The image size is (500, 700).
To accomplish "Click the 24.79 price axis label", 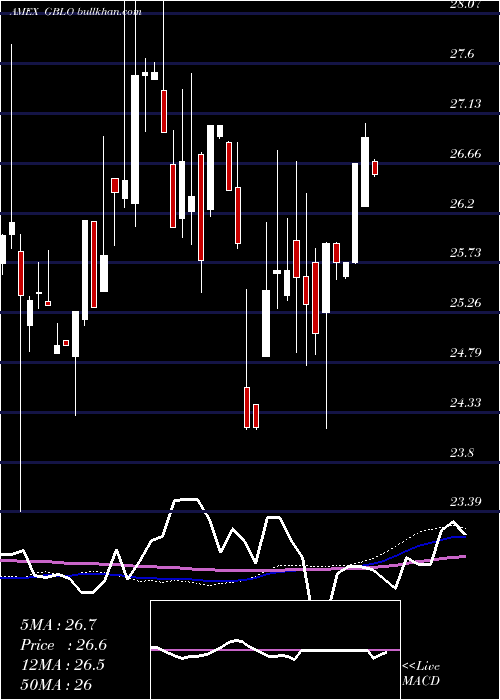I will (466, 353).
